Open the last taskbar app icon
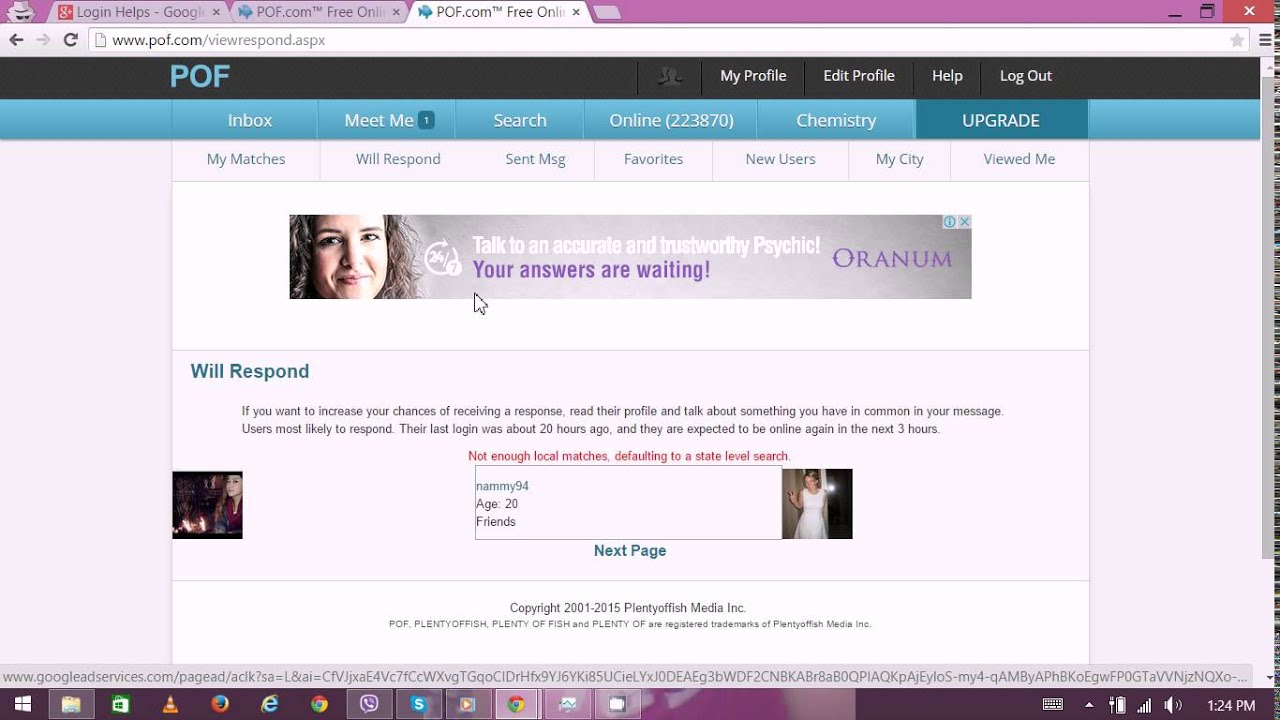 pos(617,704)
